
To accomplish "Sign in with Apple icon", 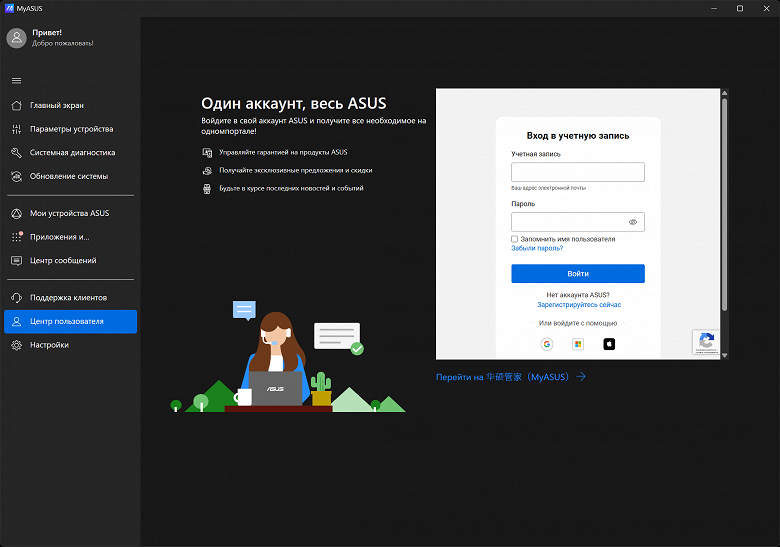I will point(609,344).
